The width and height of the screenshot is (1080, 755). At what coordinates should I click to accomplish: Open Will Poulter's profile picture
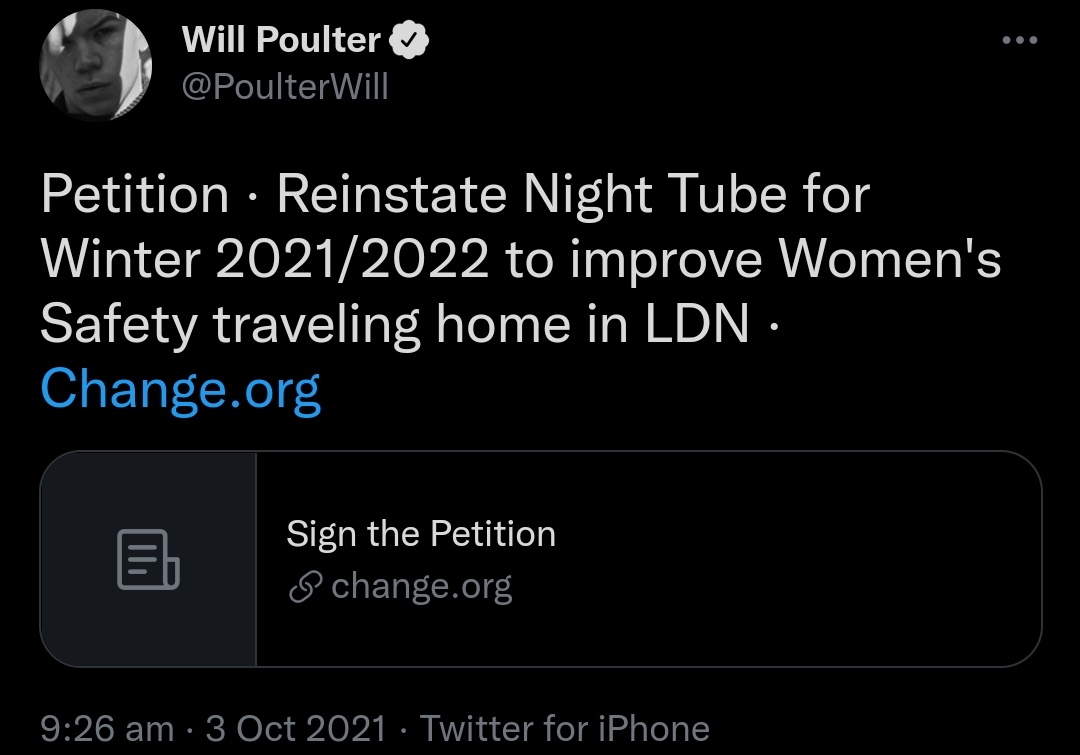click(x=95, y=66)
